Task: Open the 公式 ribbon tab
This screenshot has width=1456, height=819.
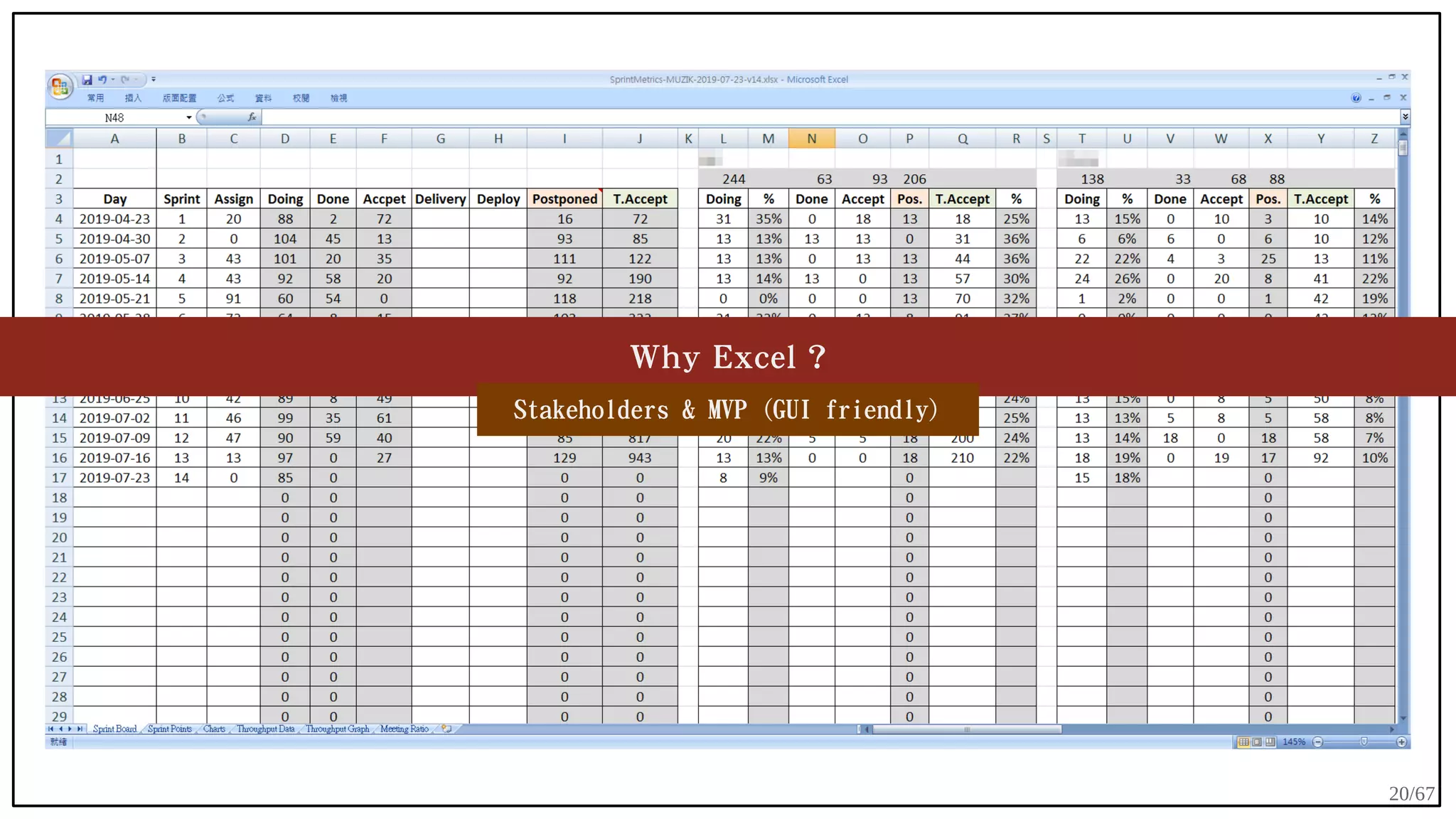Action: [225, 98]
